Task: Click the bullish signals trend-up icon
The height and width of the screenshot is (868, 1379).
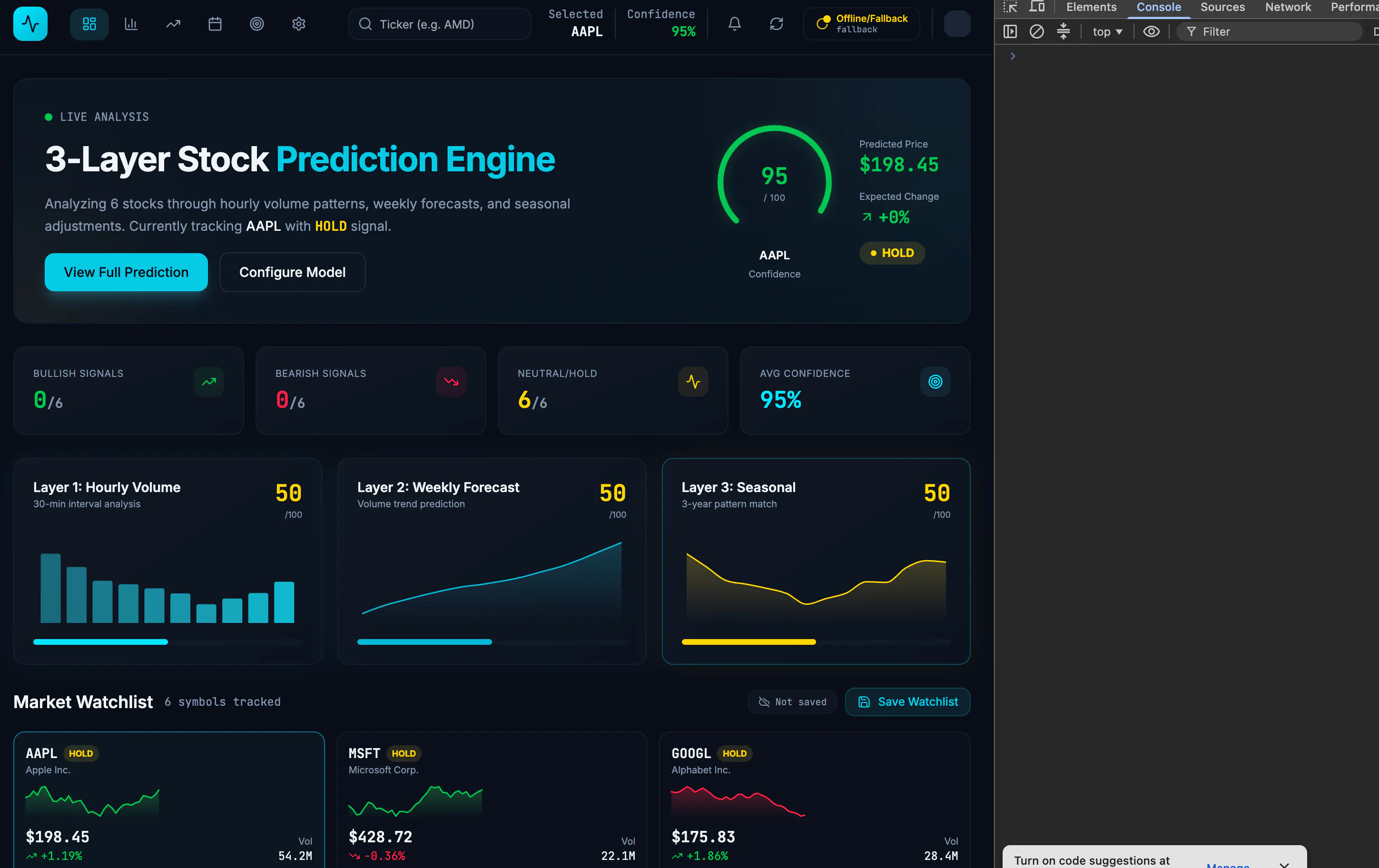Action: coord(209,381)
